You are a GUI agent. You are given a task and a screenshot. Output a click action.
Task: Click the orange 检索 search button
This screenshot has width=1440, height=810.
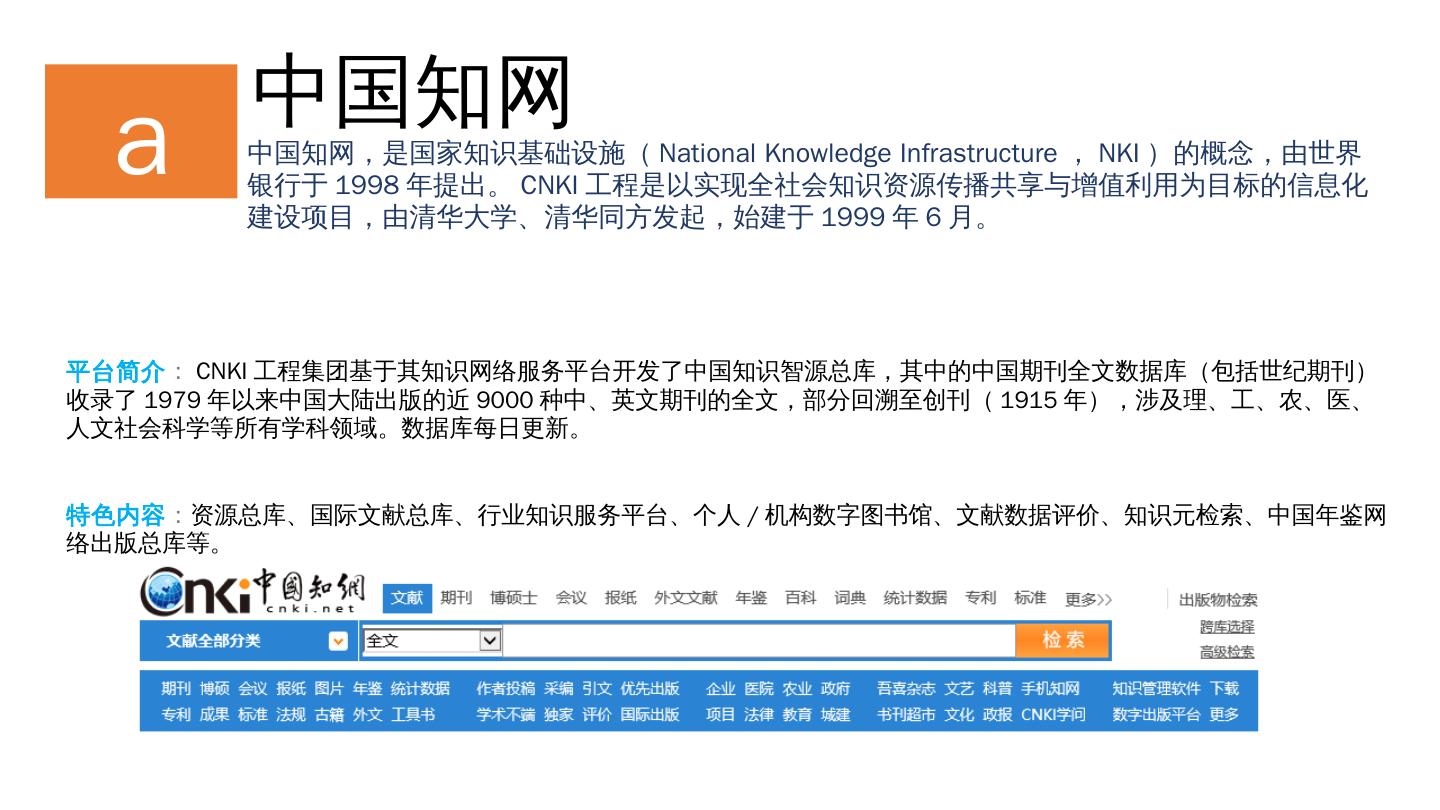tap(1063, 640)
